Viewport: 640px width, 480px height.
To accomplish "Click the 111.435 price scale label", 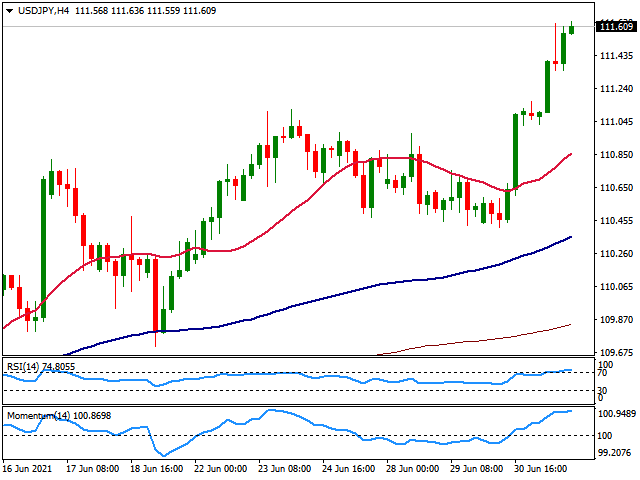I will pos(616,56).
